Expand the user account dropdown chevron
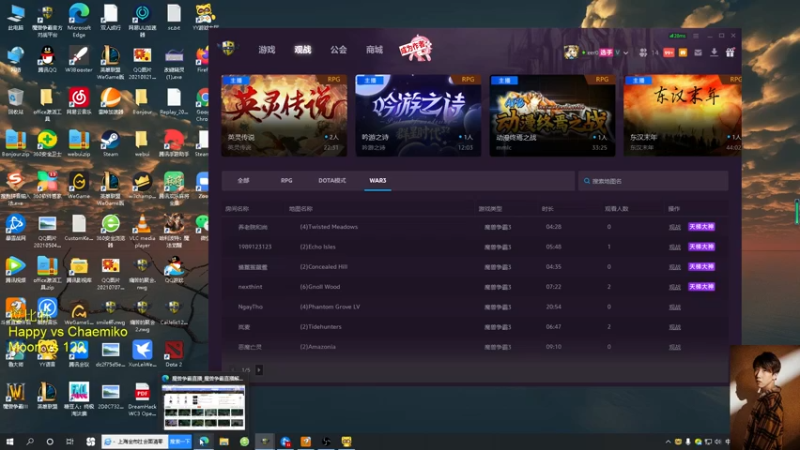This screenshot has width=800, height=450. (x=626, y=53)
